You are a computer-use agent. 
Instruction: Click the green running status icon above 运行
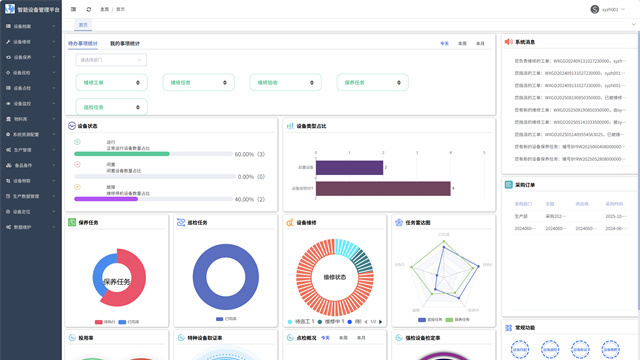pyautogui.click(x=77, y=142)
